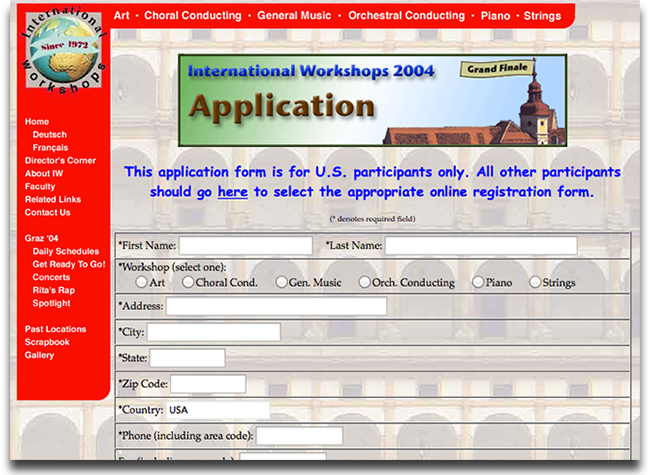This screenshot has width=650, height=475.
Task: Open Related Links in sidebar
Action: [53, 199]
